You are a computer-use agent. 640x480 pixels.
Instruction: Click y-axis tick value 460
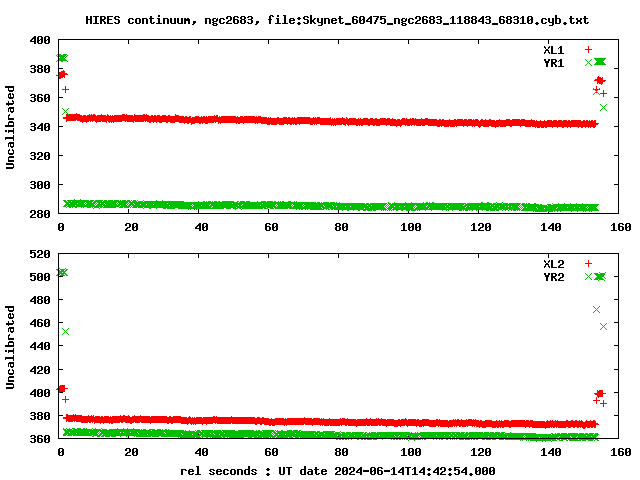pyautogui.click(x=40, y=323)
